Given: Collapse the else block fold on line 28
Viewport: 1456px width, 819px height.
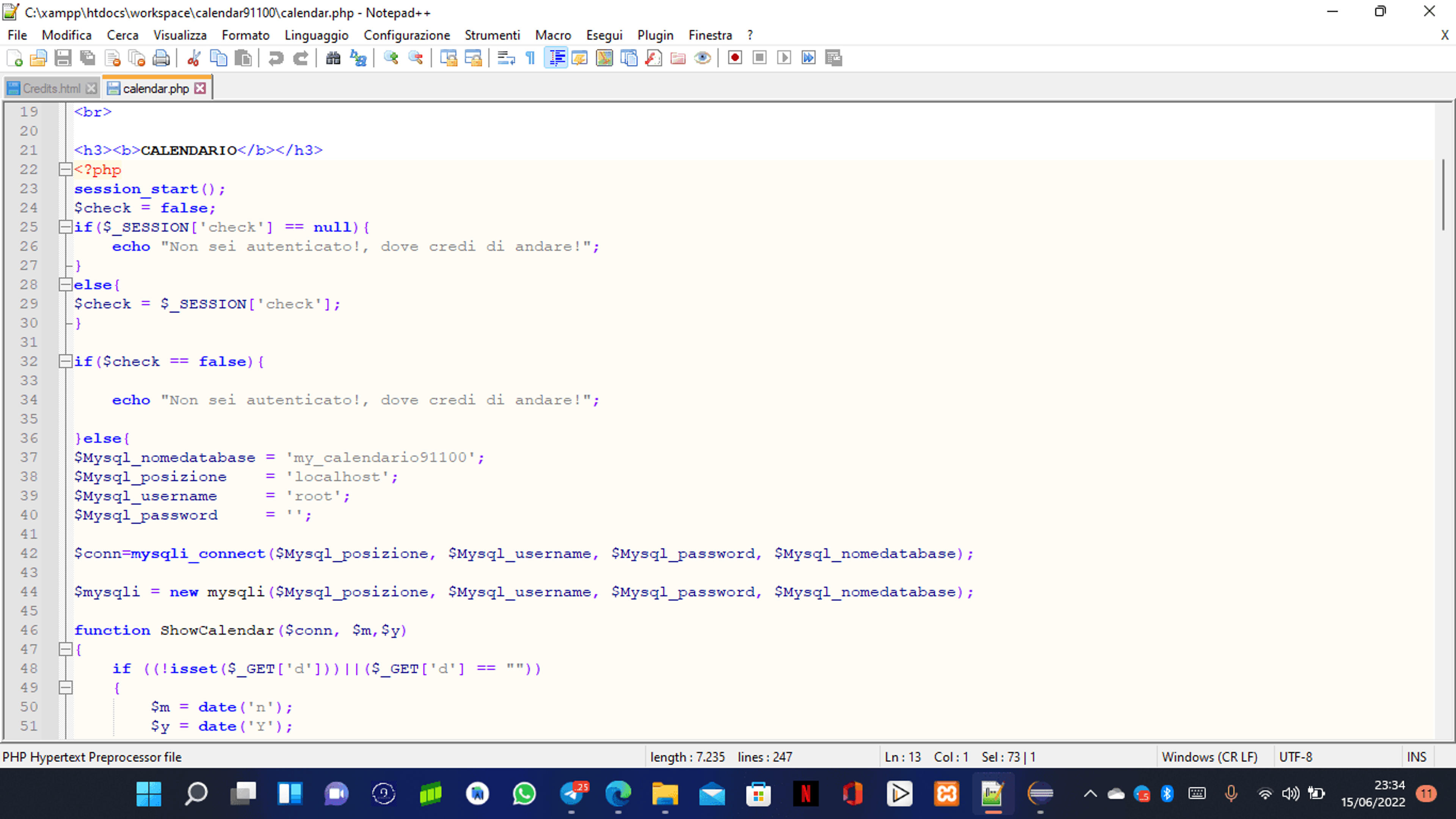Looking at the screenshot, I should tap(66, 285).
